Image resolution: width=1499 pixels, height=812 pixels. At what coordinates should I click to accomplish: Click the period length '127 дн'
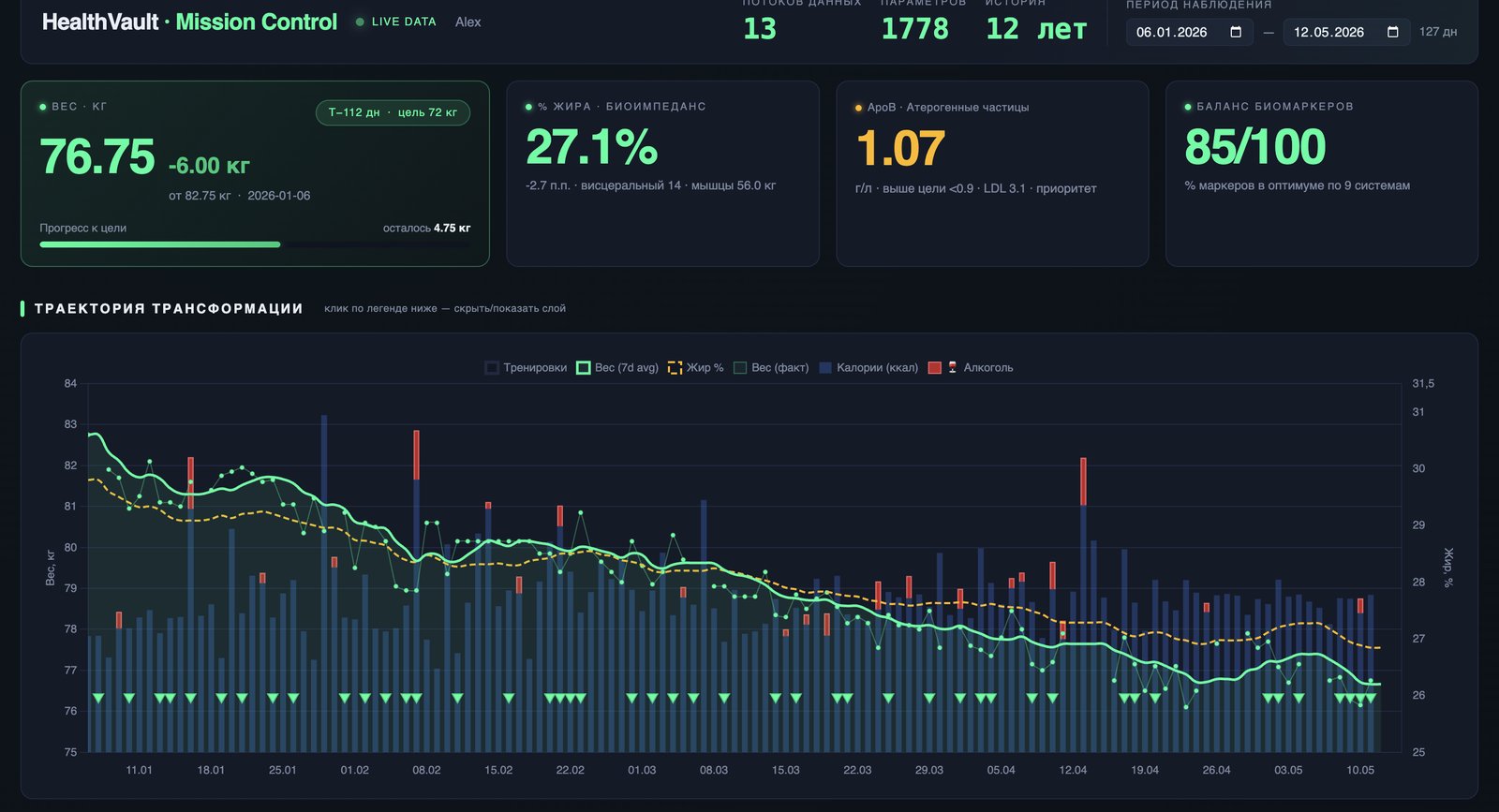[x=1438, y=32]
